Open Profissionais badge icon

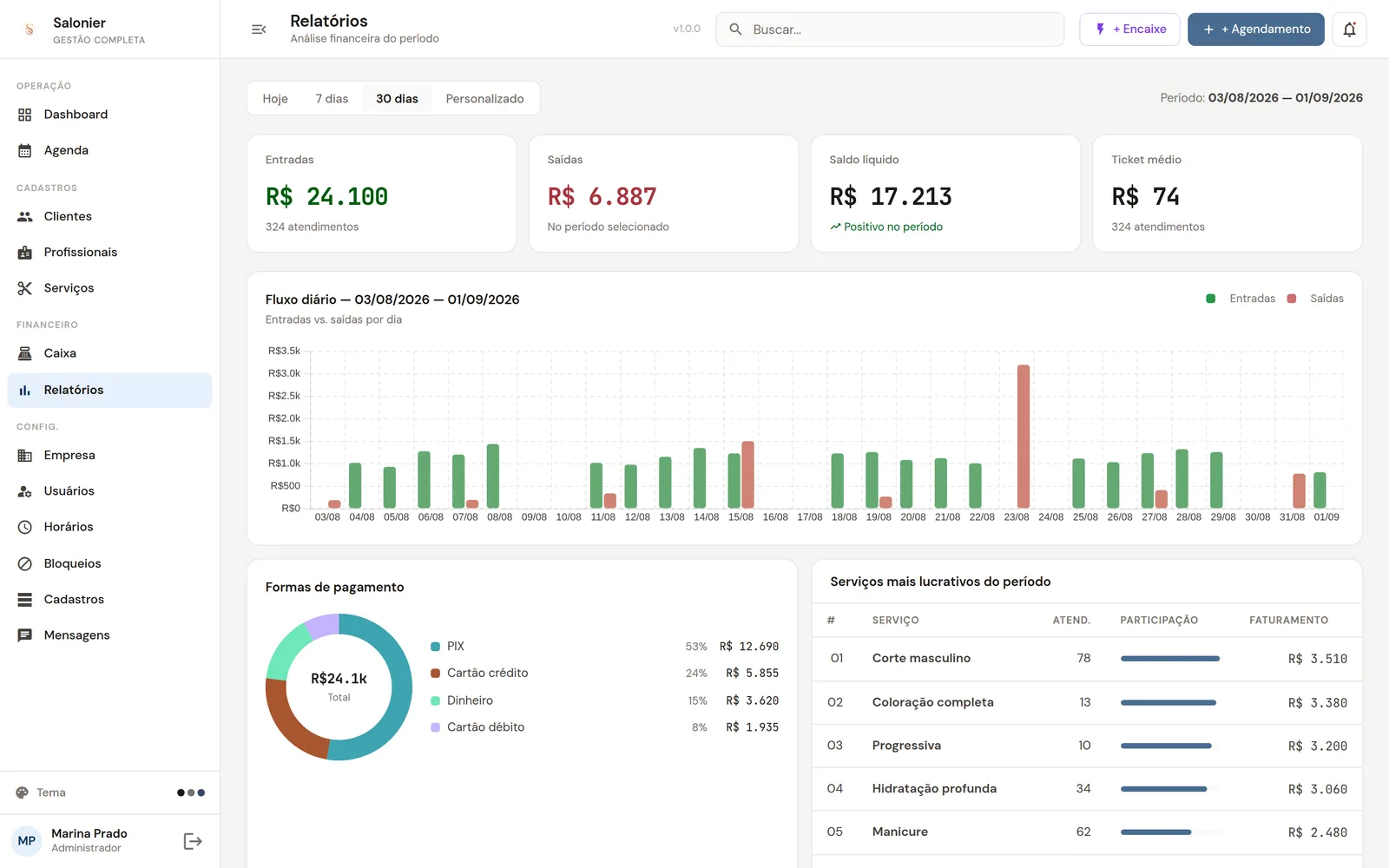(x=25, y=253)
